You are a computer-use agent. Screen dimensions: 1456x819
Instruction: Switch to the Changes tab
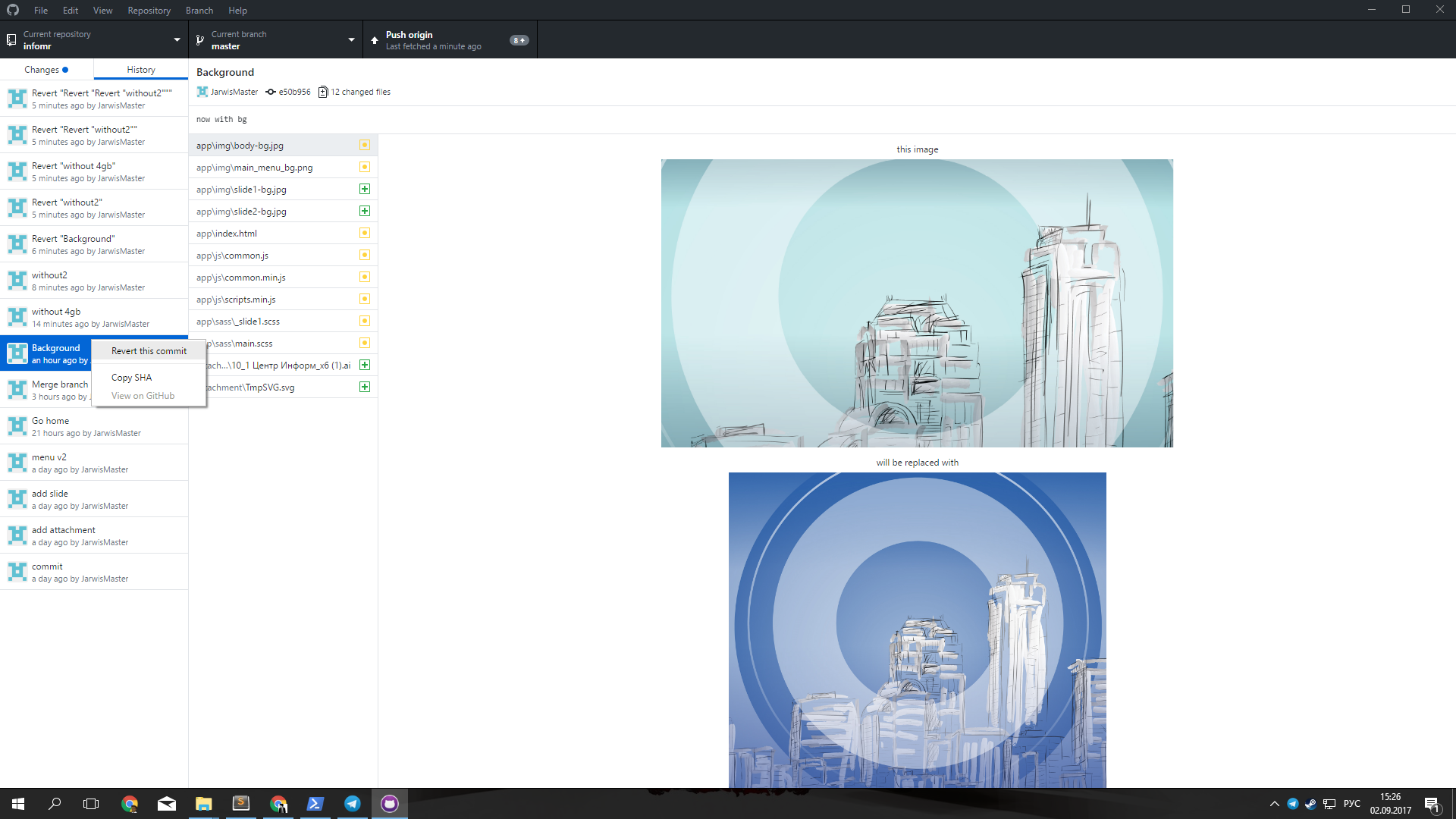[46, 70]
